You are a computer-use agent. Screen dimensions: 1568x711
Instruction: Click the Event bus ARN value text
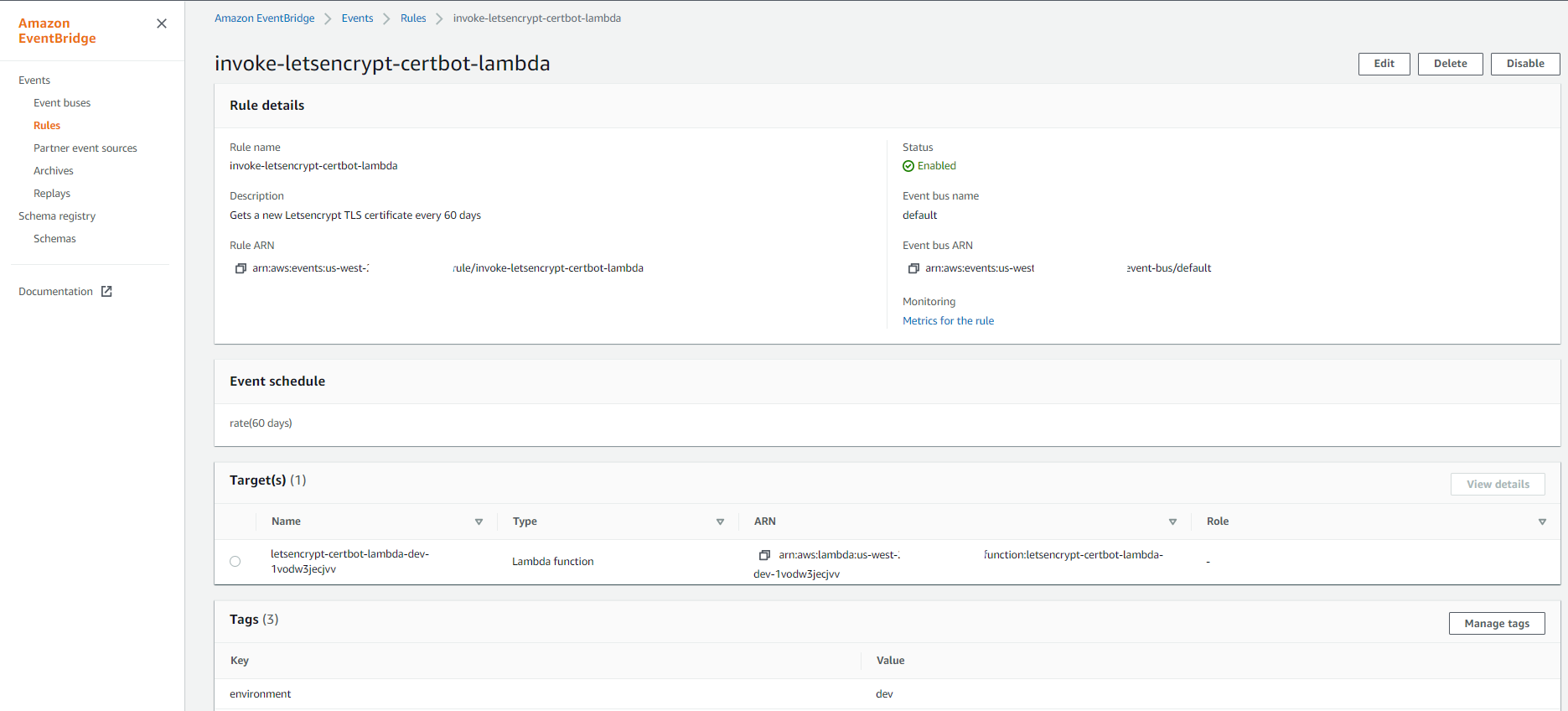(x=1069, y=268)
